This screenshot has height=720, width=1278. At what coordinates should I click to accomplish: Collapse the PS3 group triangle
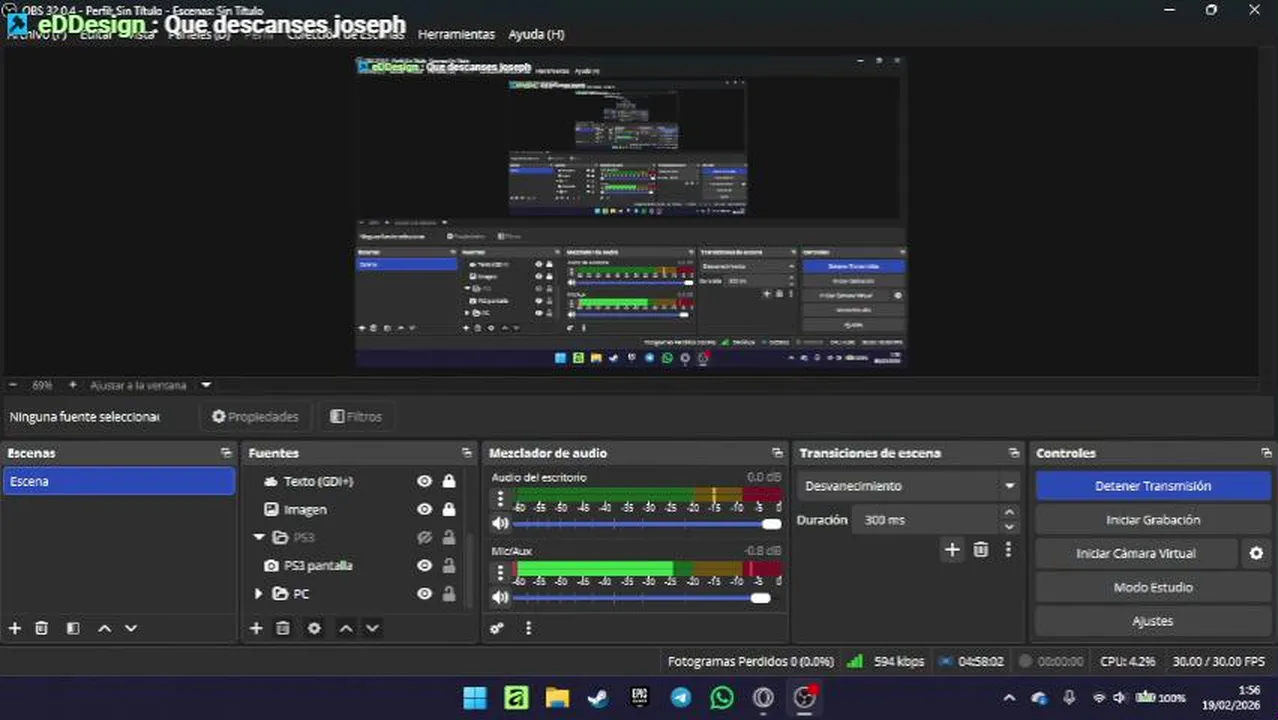259,537
